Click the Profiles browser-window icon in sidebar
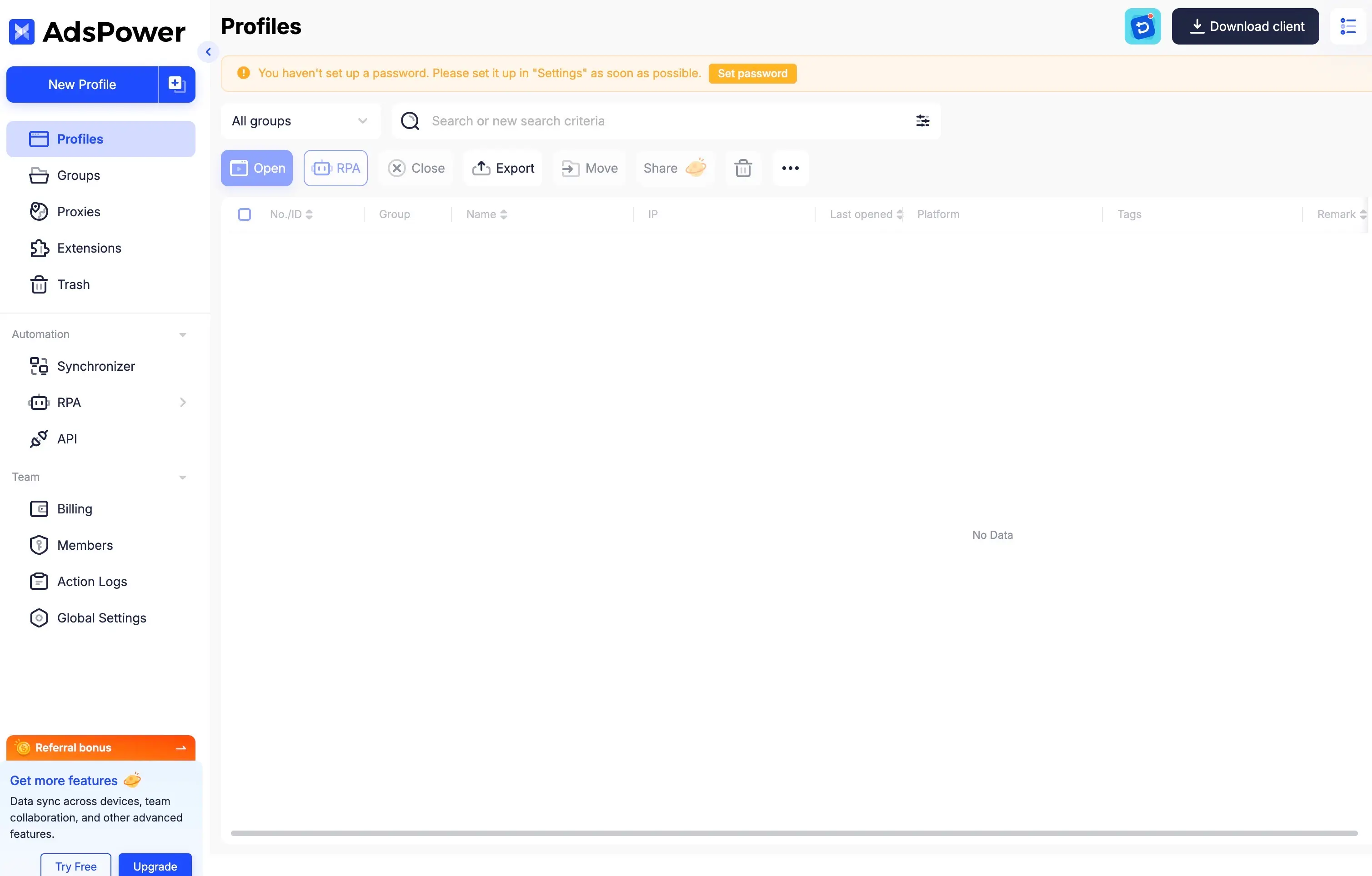1372x876 pixels. (x=39, y=139)
